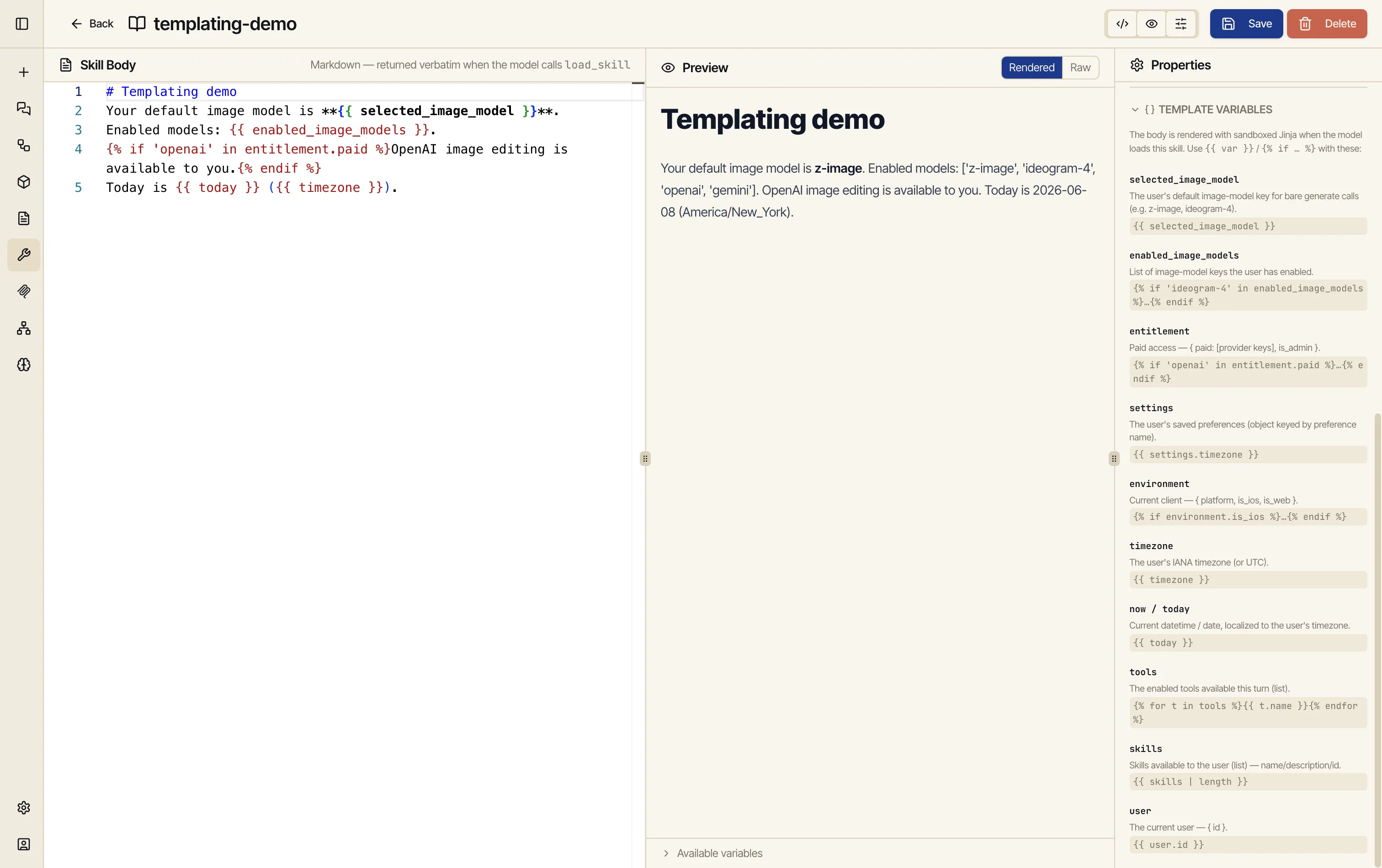1382x868 pixels.
Task: Toggle the properties pane sliders button
Action: point(1180,23)
